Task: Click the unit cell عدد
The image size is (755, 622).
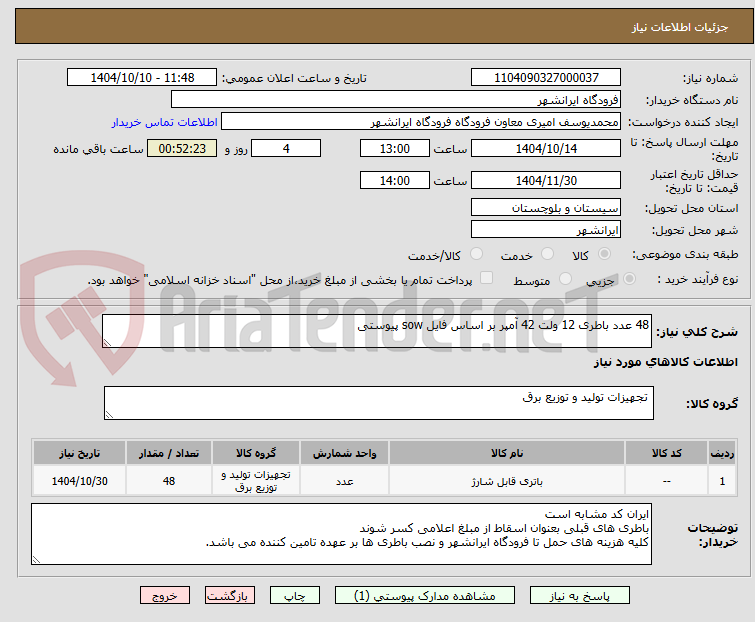Action: [344, 480]
